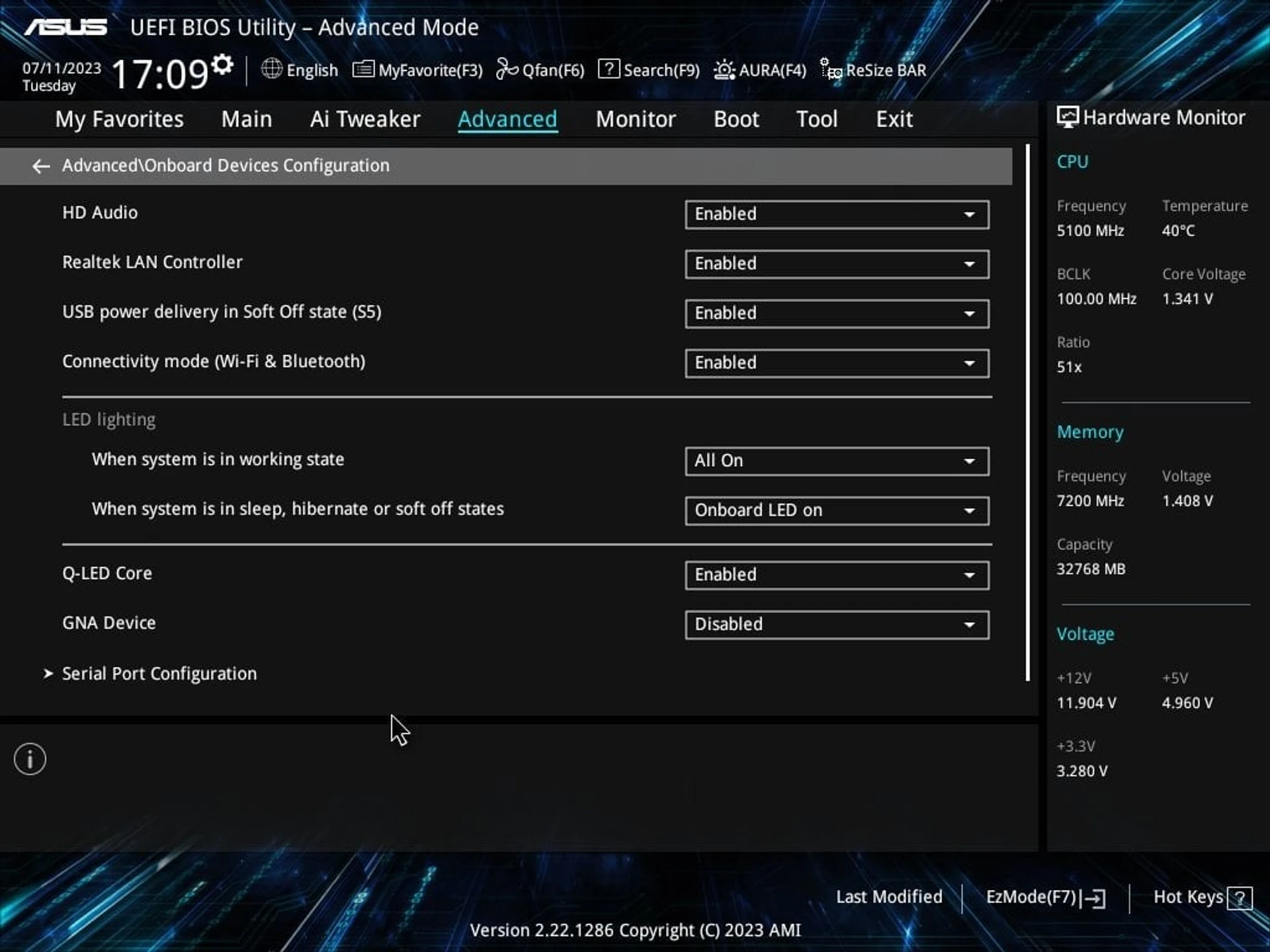Open Search(F9) label
This screenshot has width=1270, height=952.
pos(661,70)
